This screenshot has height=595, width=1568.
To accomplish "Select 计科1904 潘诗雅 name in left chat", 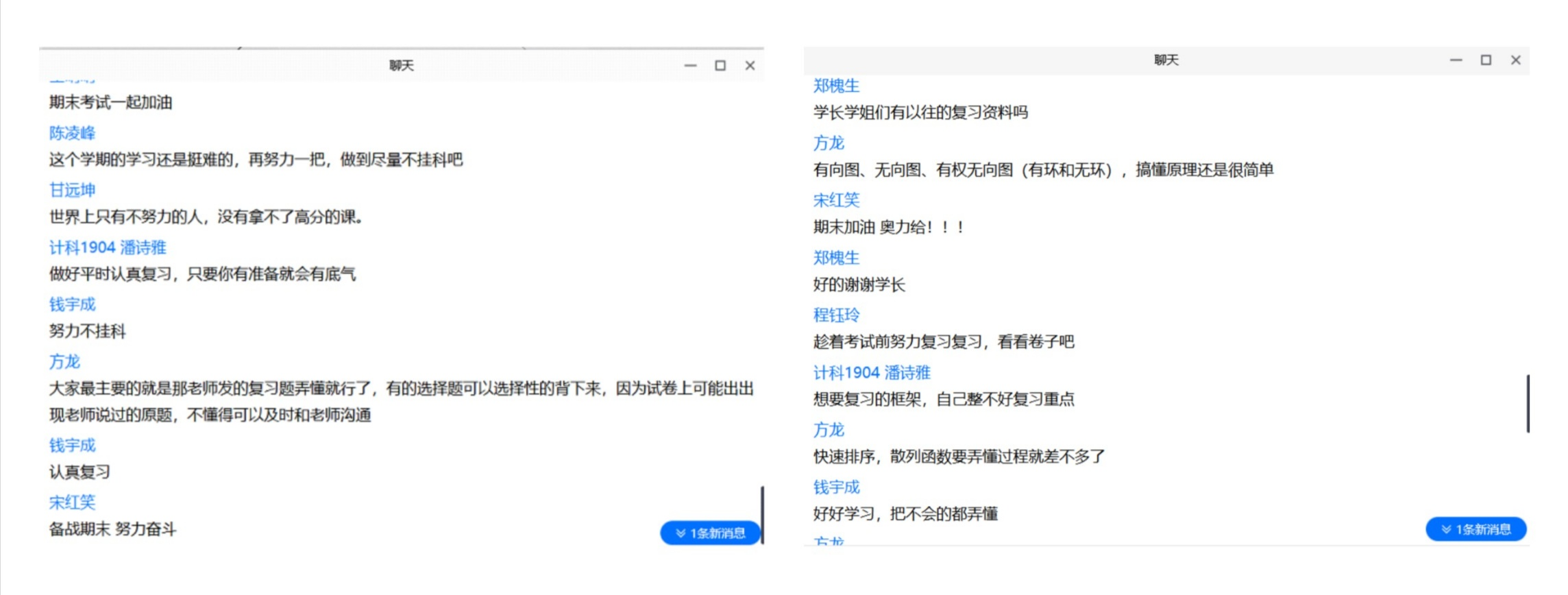I will [108, 247].
